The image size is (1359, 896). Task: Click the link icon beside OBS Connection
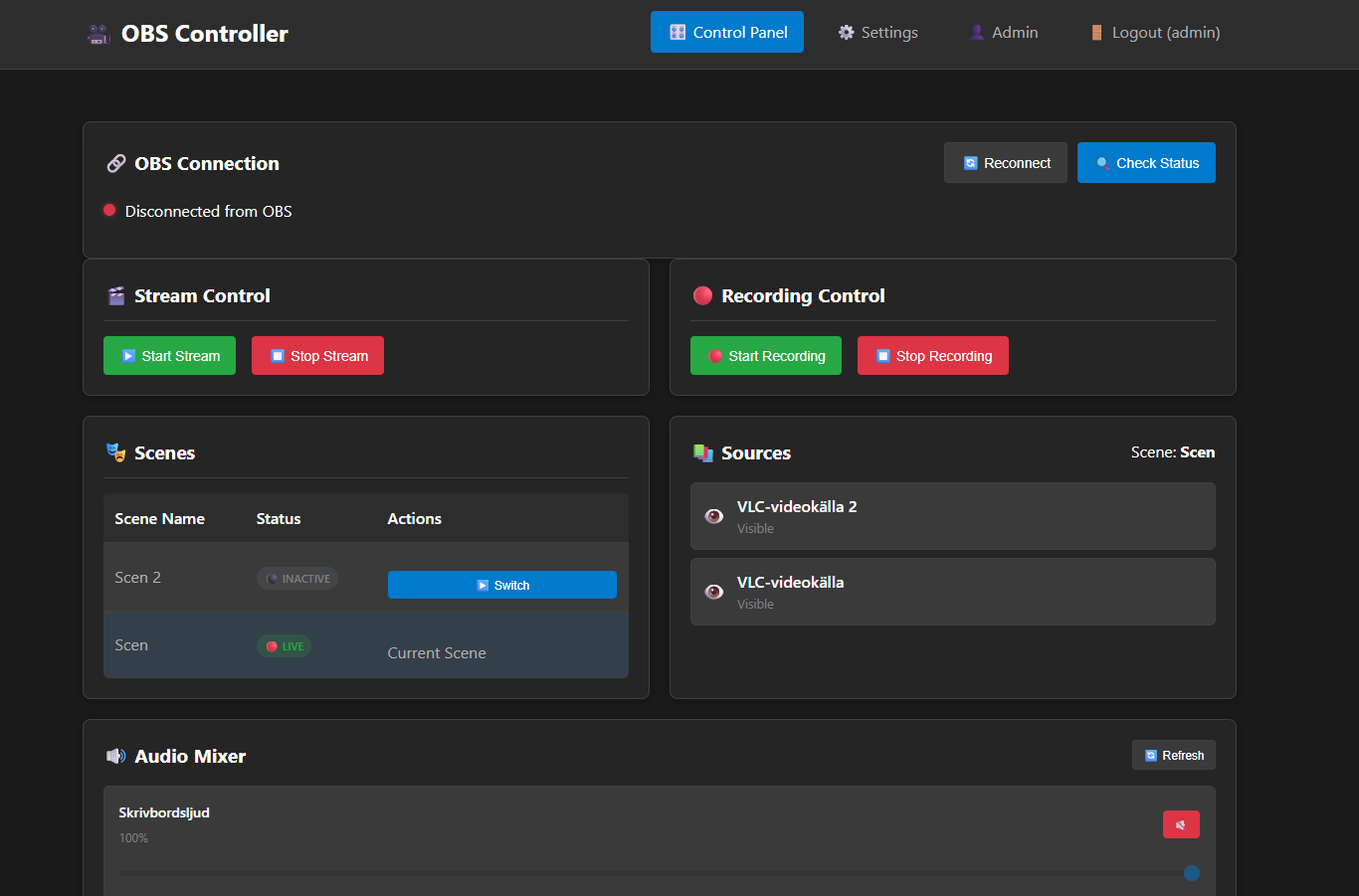(x=116, y=163)
